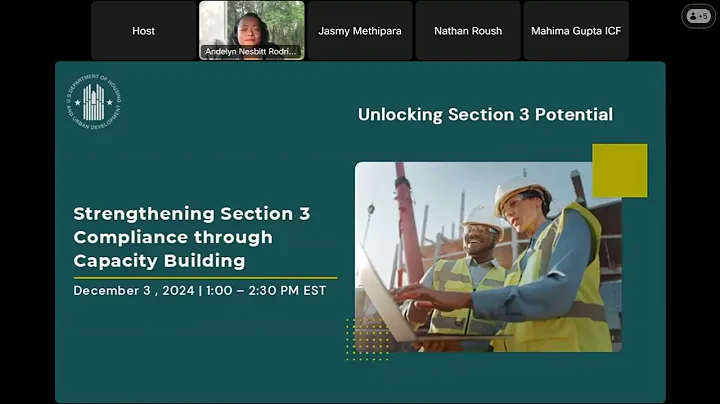This screenshot has width=720, height=404.
Task: Click the 'December 3 , 2024' date line
Action: tap(200, 291)
